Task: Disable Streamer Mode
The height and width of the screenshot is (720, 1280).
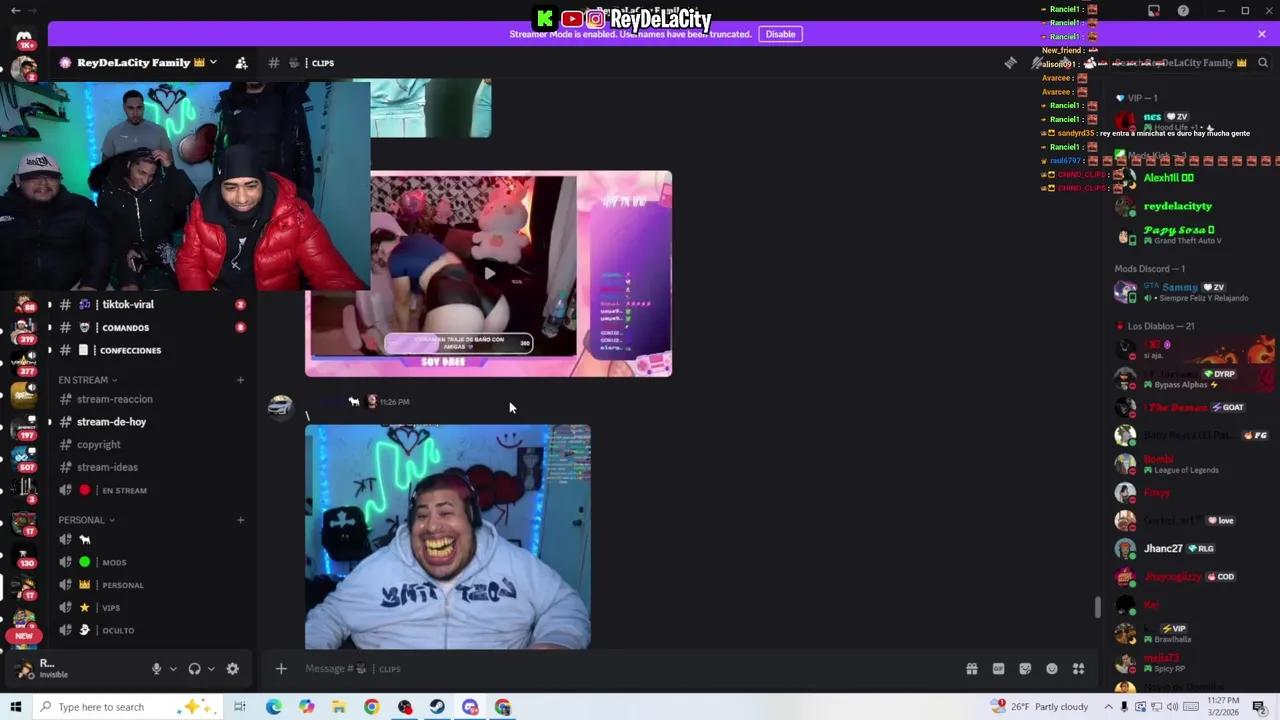Action: [x=780, y=33]
